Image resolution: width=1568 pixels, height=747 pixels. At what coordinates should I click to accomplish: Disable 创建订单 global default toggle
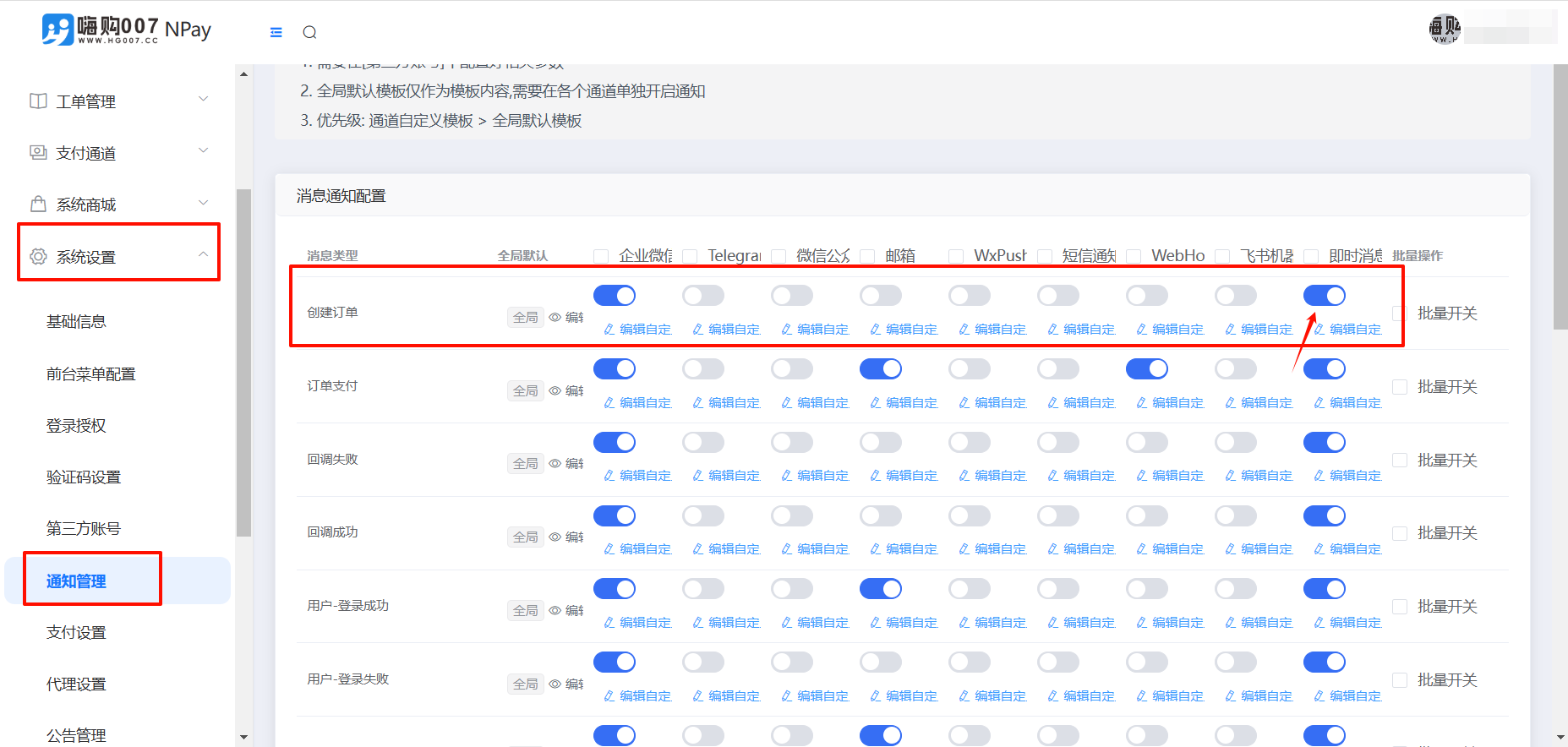click(615, 296)
